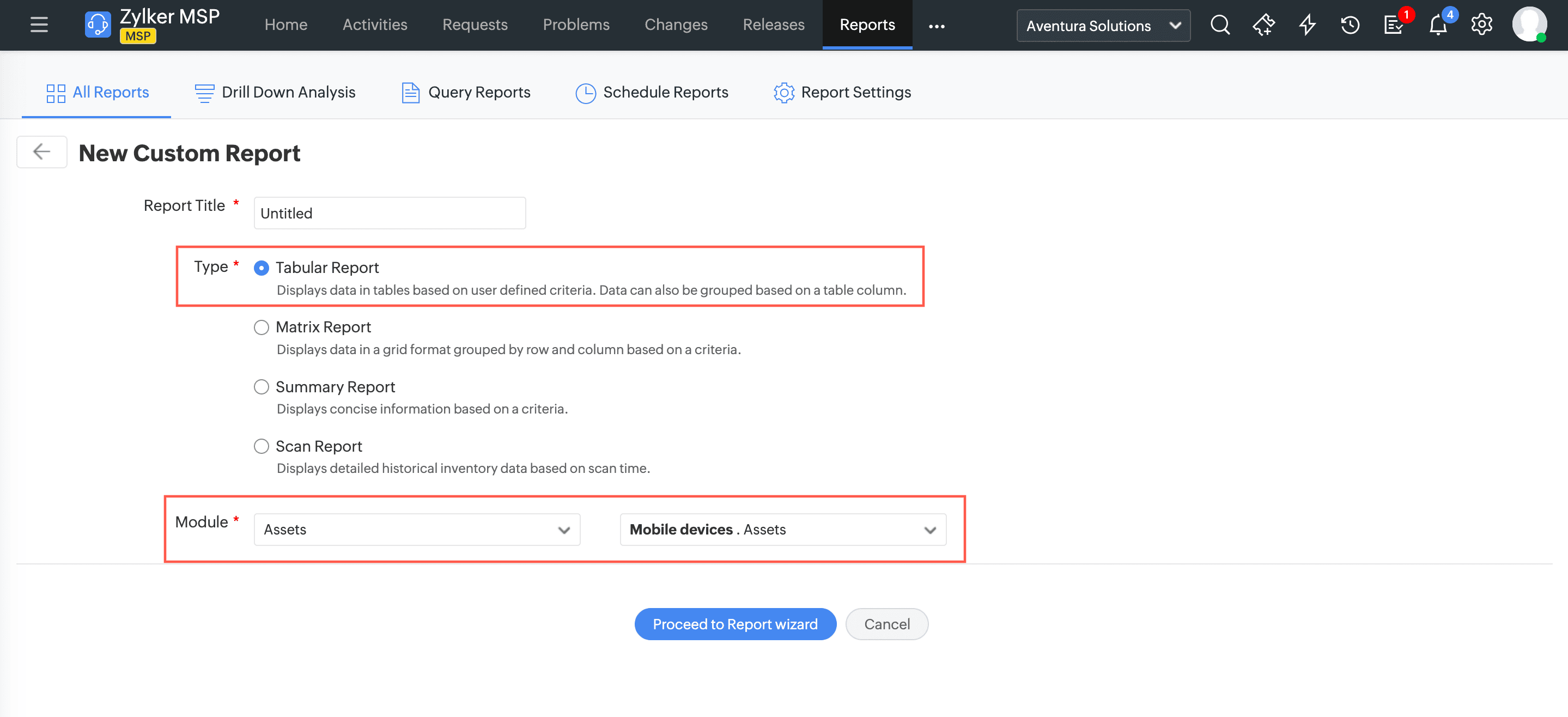Open the hamburger navigation menu

click(39, 25)
